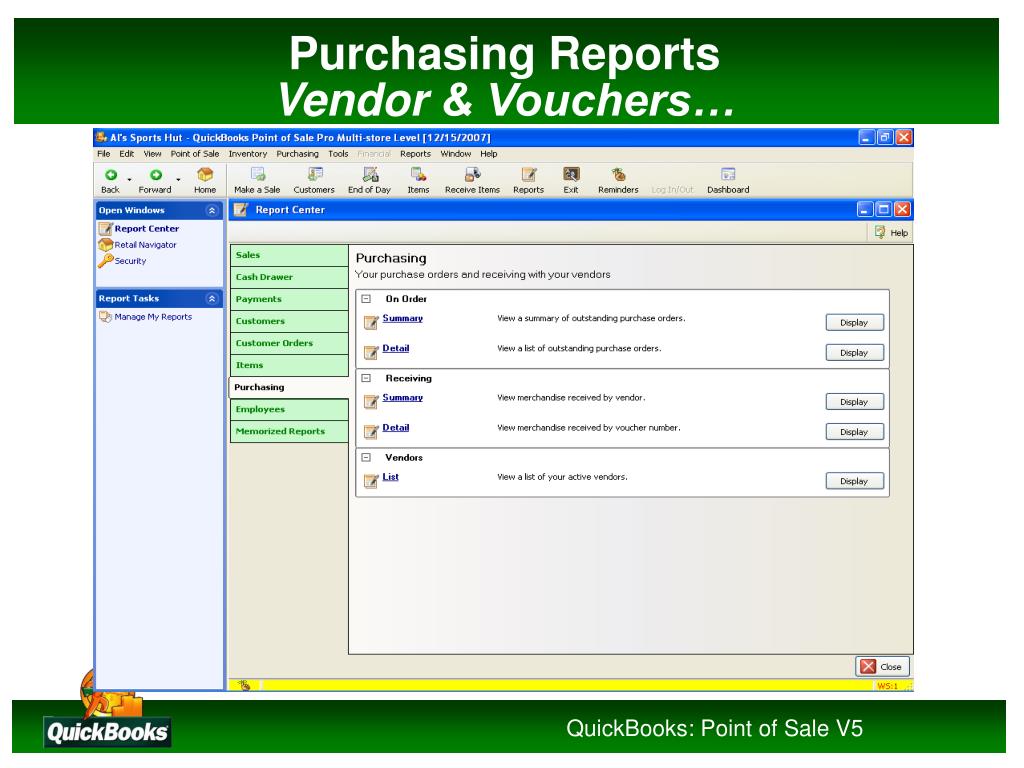Select the Cash Drawer report category
Image resolution: width=1024 pixels, height=768 pixels.
pos(289,278)
